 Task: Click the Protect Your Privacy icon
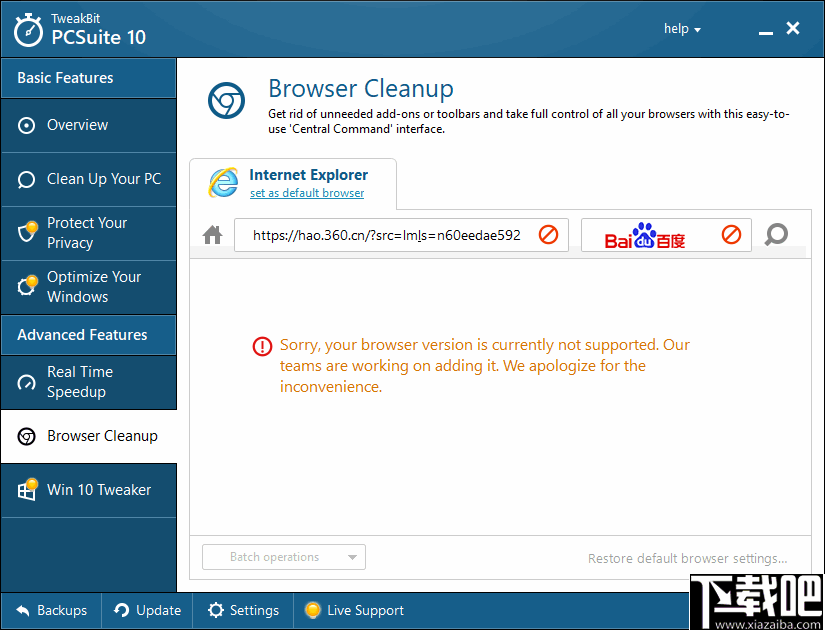pos(26,233)
